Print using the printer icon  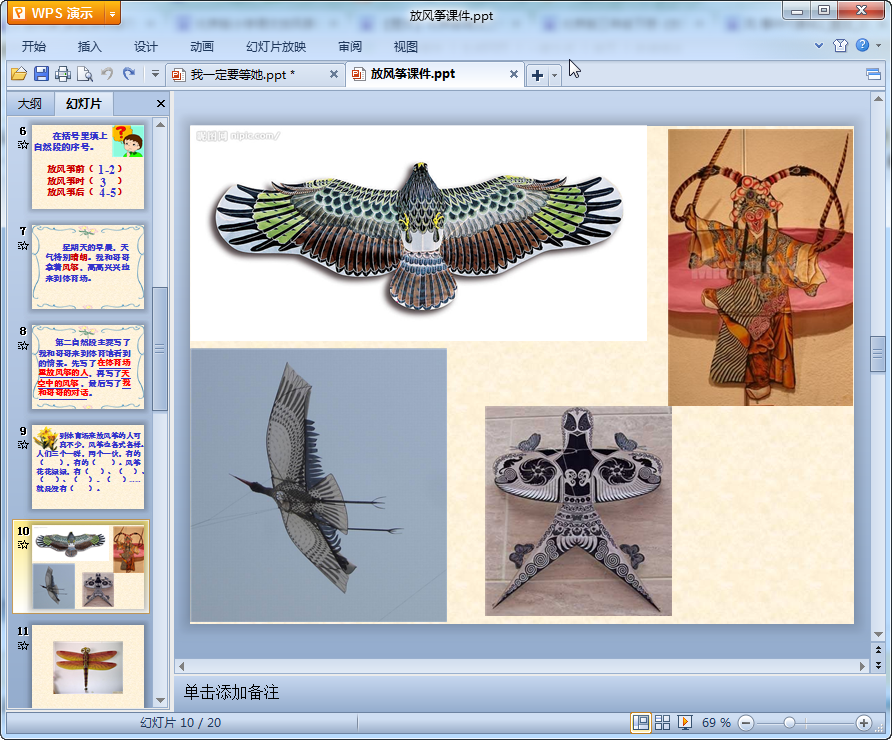coord(63,74)
